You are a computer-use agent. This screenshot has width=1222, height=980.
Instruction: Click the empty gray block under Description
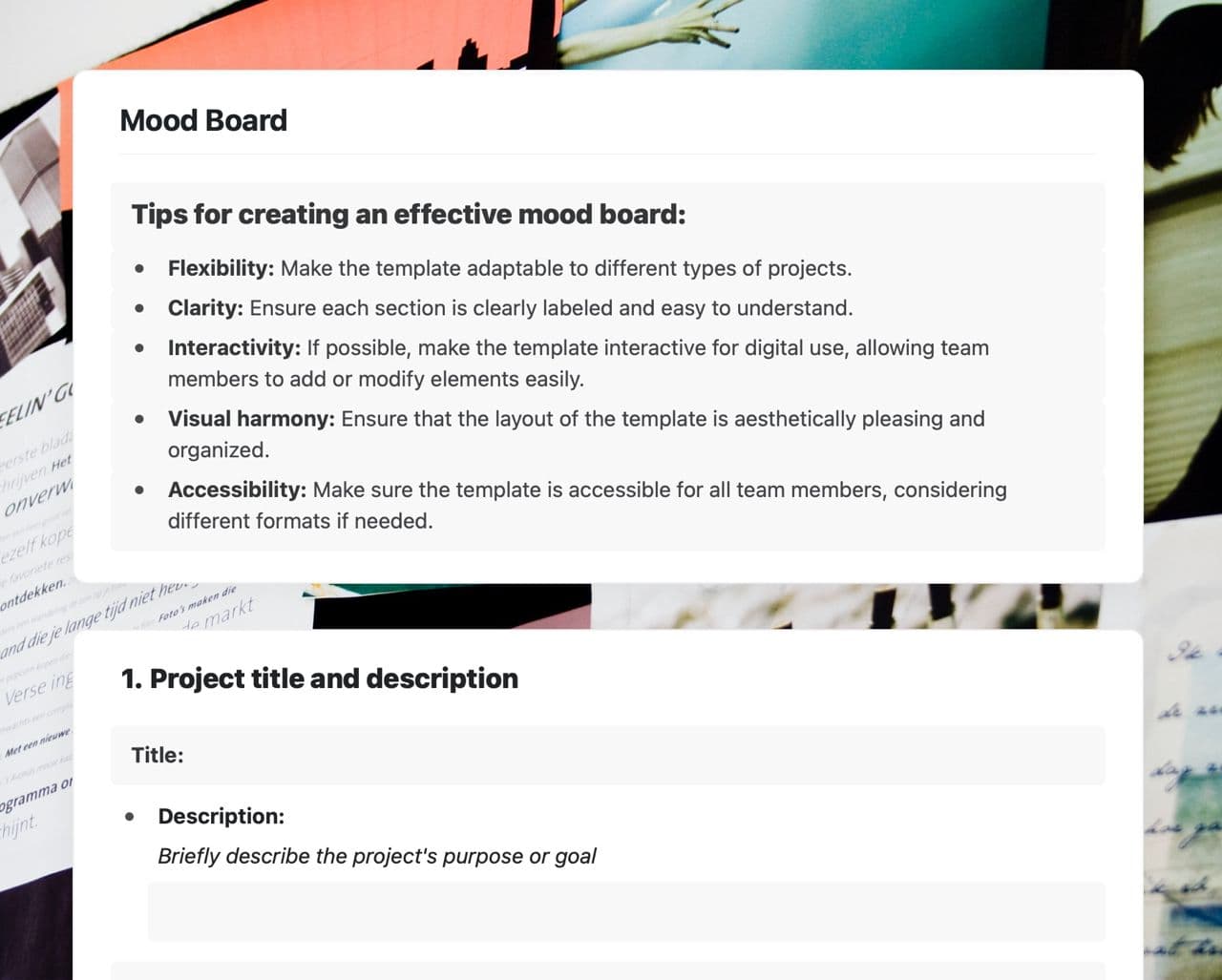point(625,911)
